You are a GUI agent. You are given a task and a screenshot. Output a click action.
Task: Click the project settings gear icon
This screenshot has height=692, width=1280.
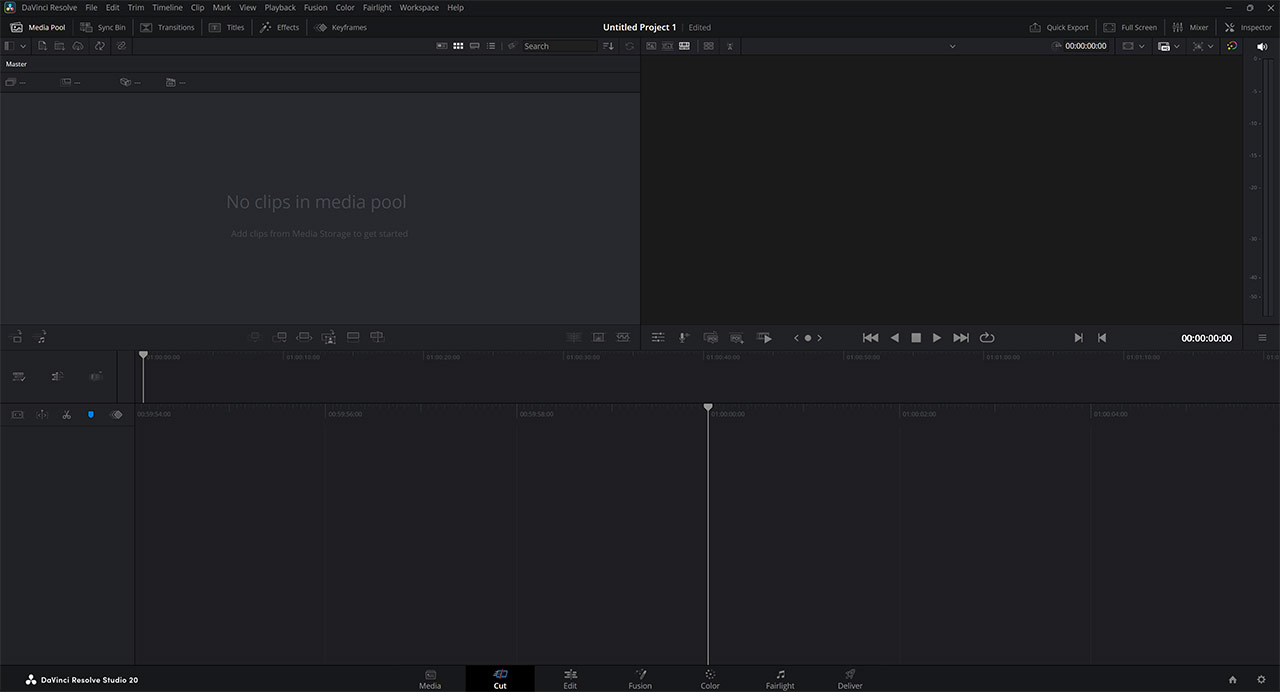click(x=1261, y=680)
